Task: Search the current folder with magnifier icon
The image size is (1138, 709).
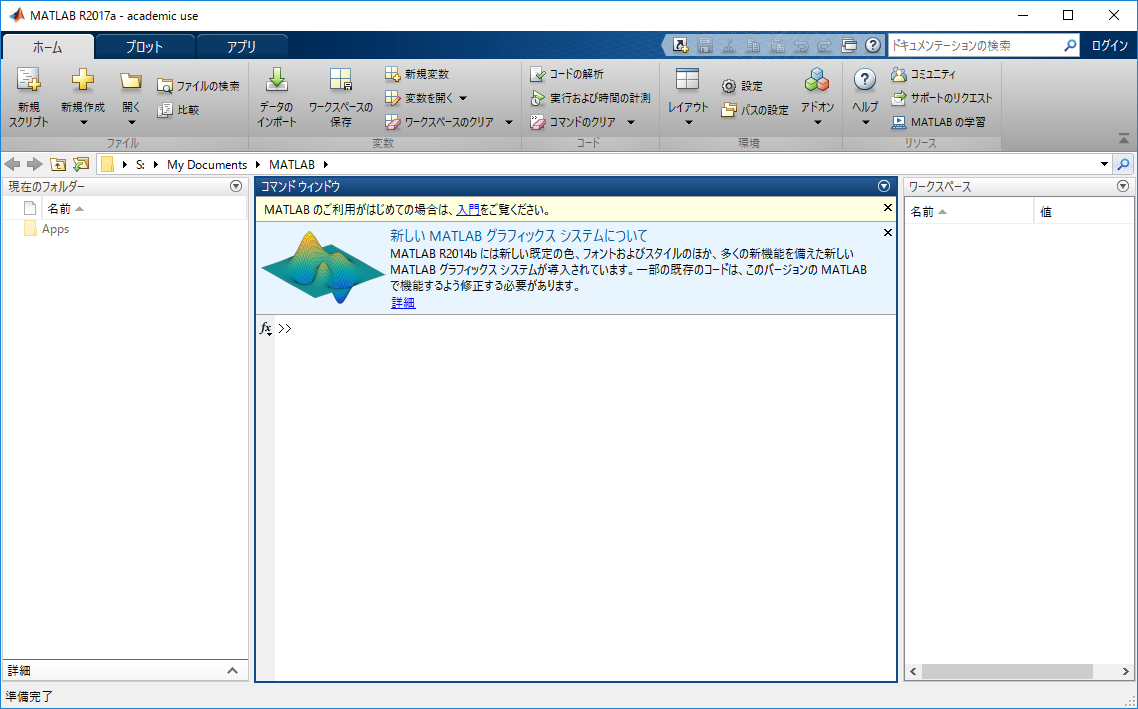Action: 1123,165
